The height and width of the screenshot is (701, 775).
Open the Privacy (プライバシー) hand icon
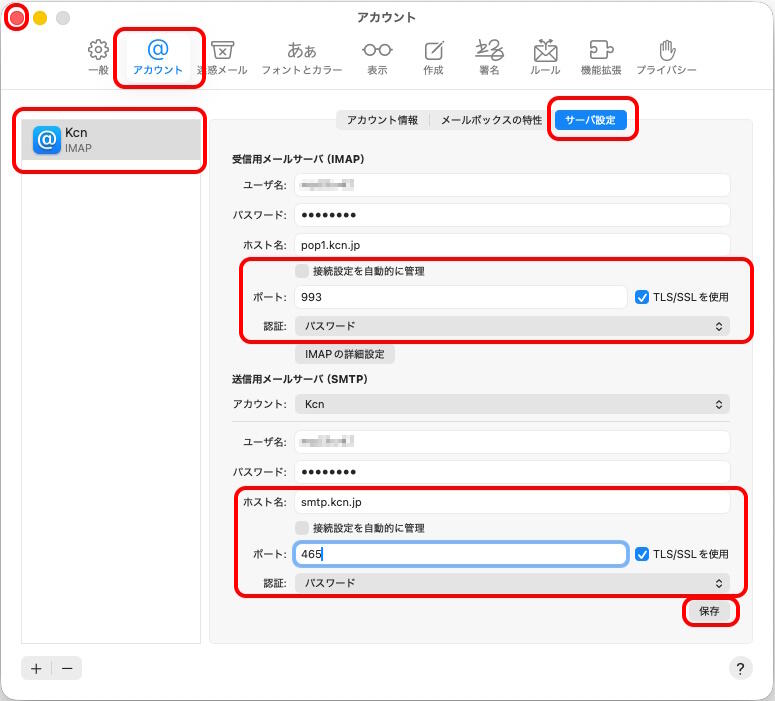point(666,57)
